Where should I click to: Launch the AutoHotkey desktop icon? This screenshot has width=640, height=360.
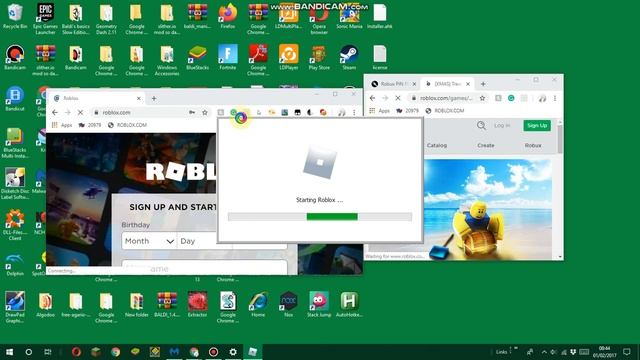[349, 304]
